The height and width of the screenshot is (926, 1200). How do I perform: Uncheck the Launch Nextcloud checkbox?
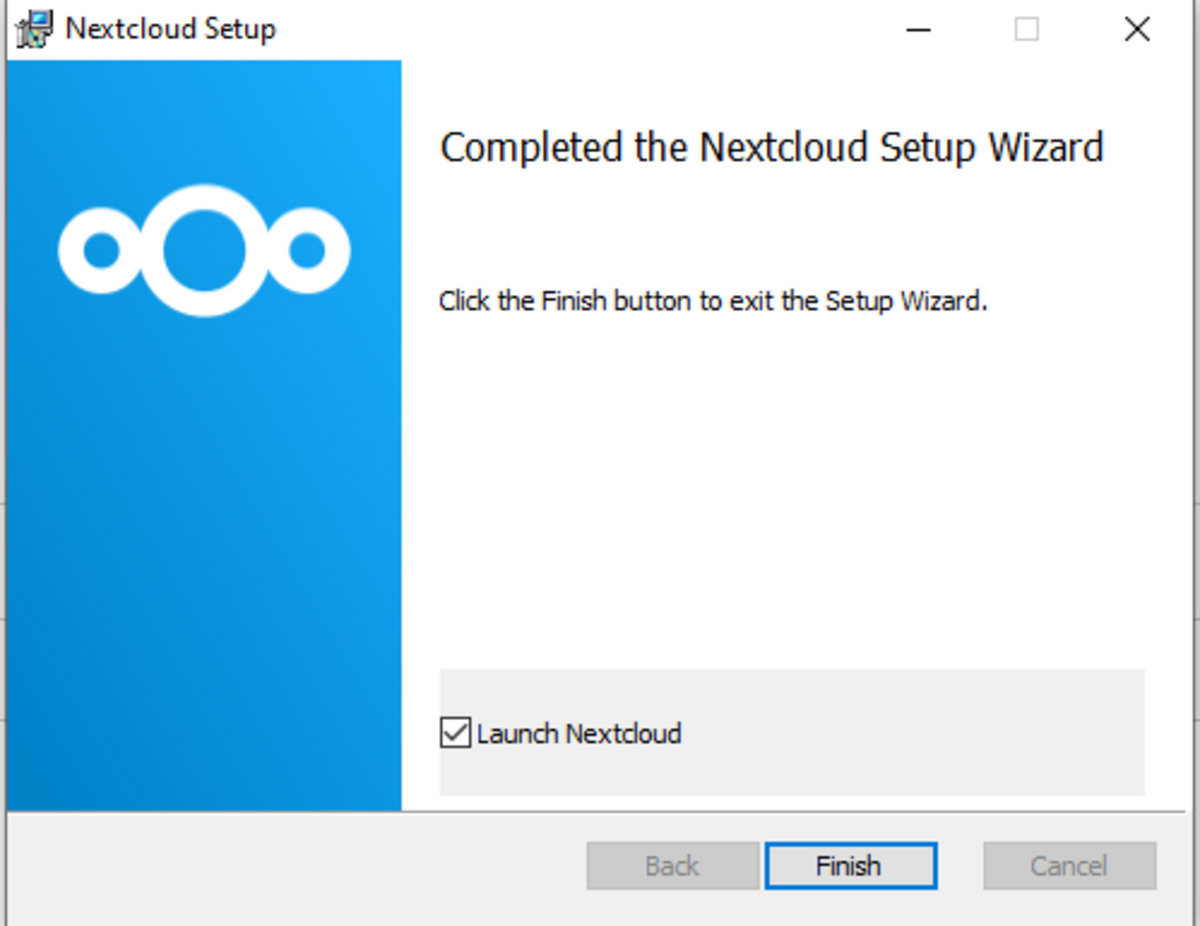click(455, 733)
